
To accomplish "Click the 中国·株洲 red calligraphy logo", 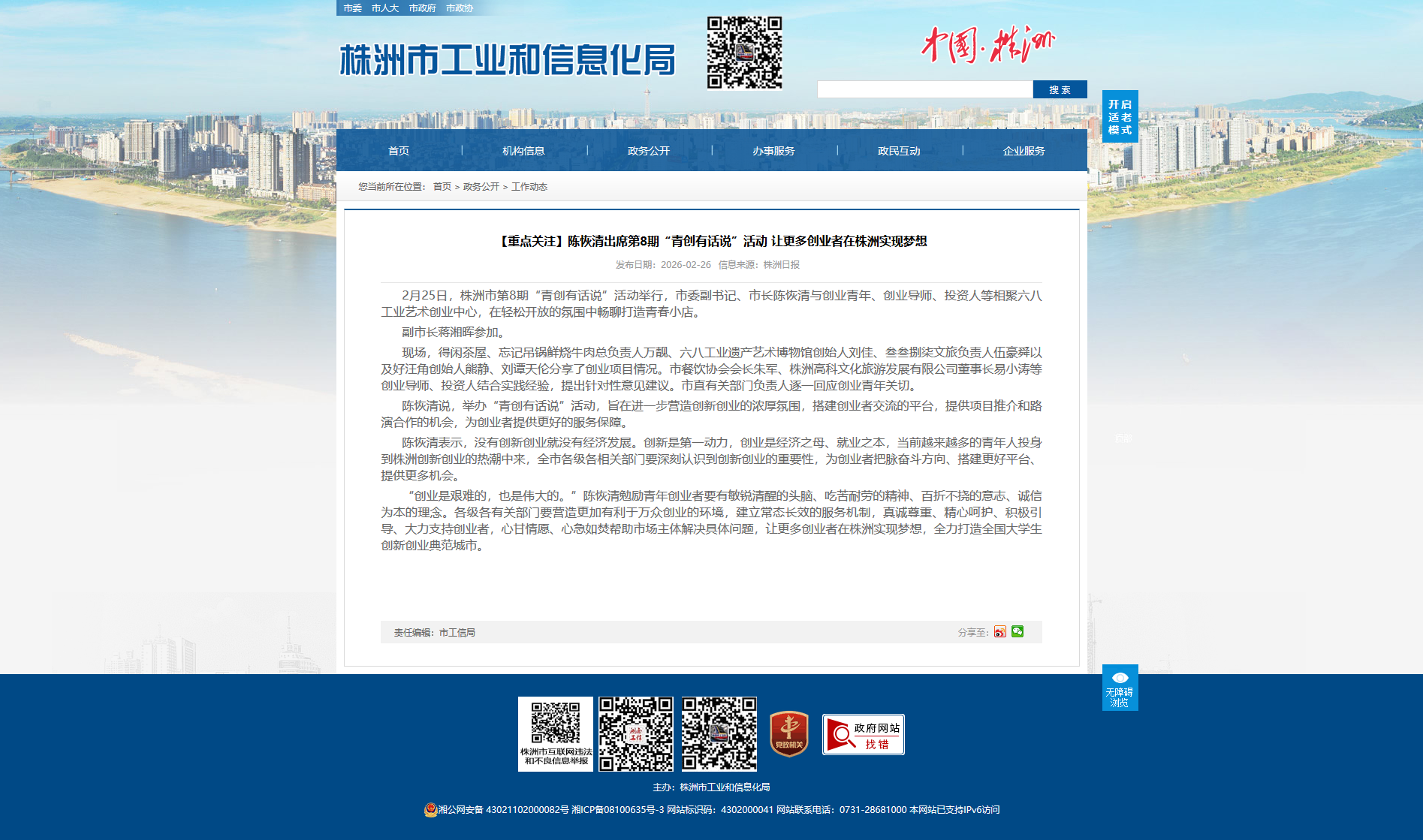I will coord(987,45).
